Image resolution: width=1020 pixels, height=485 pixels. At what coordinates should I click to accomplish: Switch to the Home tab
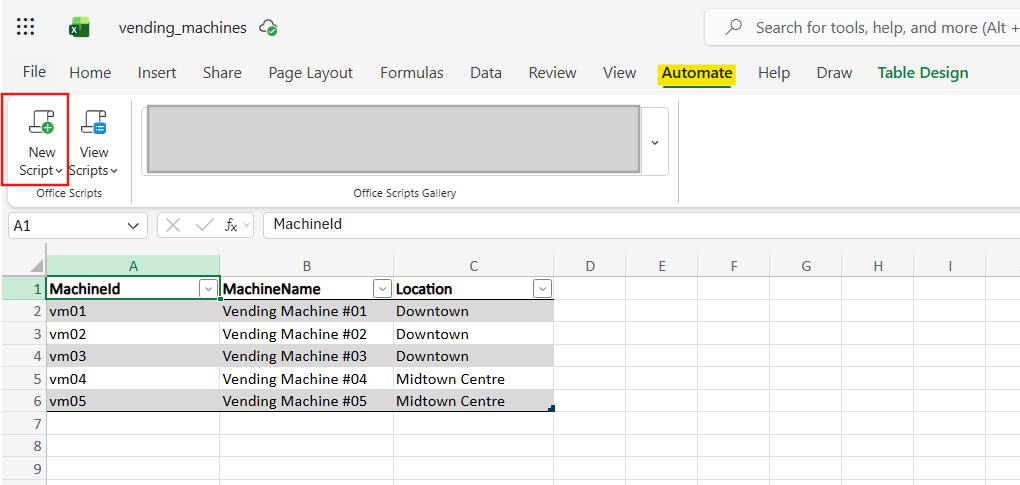(x=90, y=73)
